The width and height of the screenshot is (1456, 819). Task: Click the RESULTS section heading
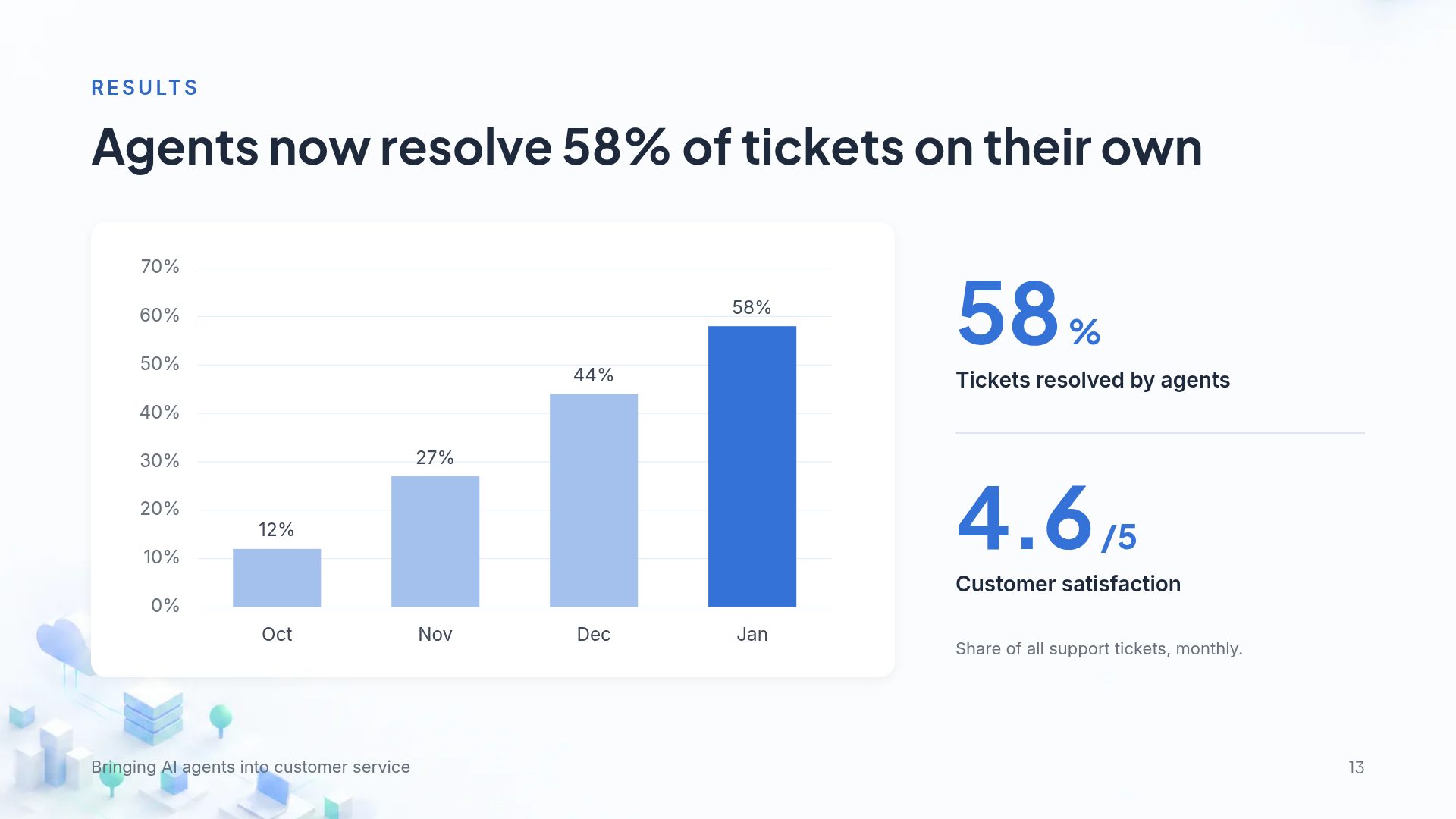point(145,88)
